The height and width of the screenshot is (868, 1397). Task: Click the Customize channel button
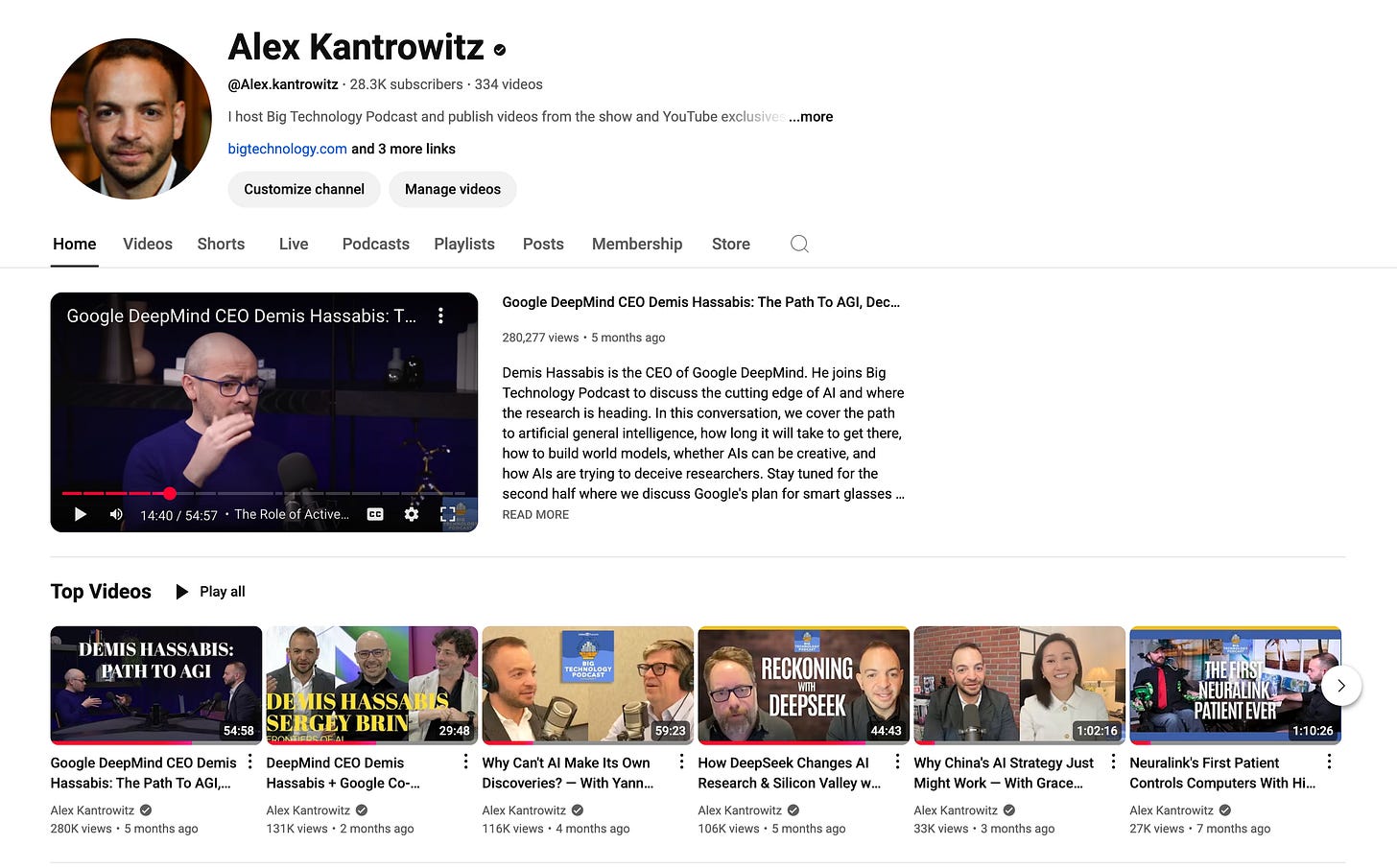tap(304, 189)
